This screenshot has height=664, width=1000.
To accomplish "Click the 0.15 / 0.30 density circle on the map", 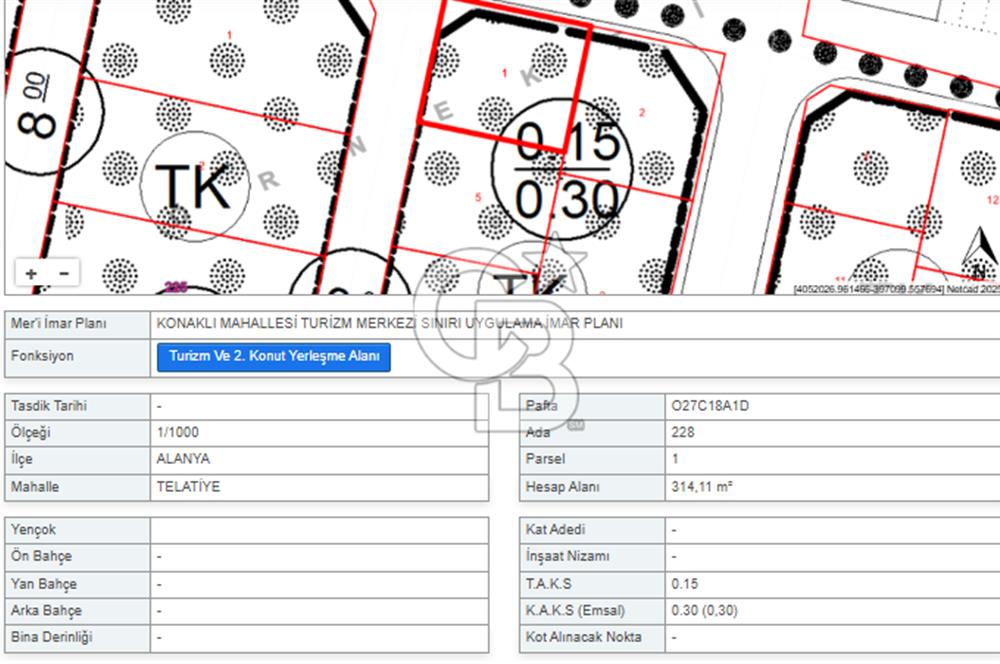I will pyautogui.click(x=562, y=169).
